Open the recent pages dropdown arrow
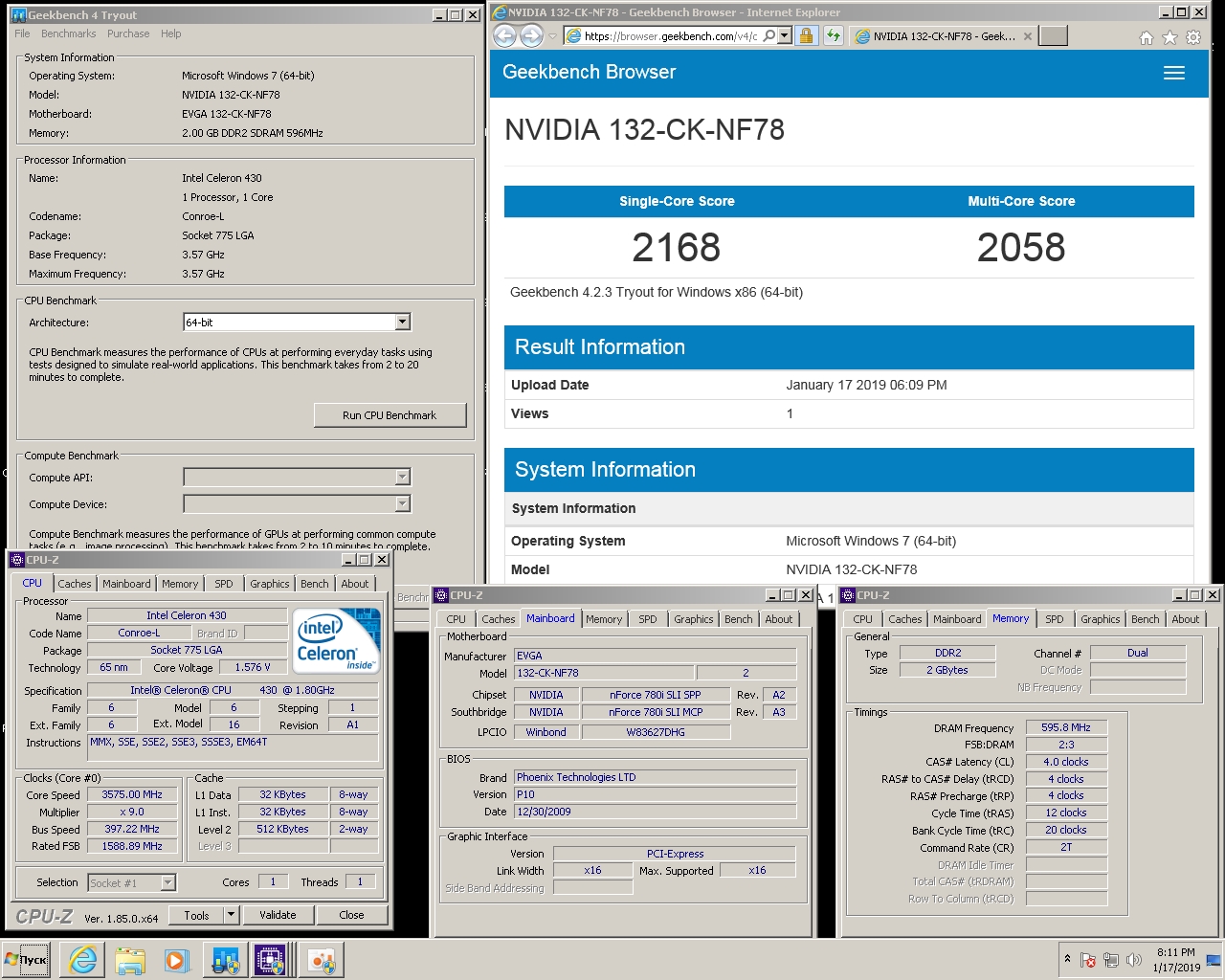The height and width of the screenshot is (980, 1225). (552, 36)
